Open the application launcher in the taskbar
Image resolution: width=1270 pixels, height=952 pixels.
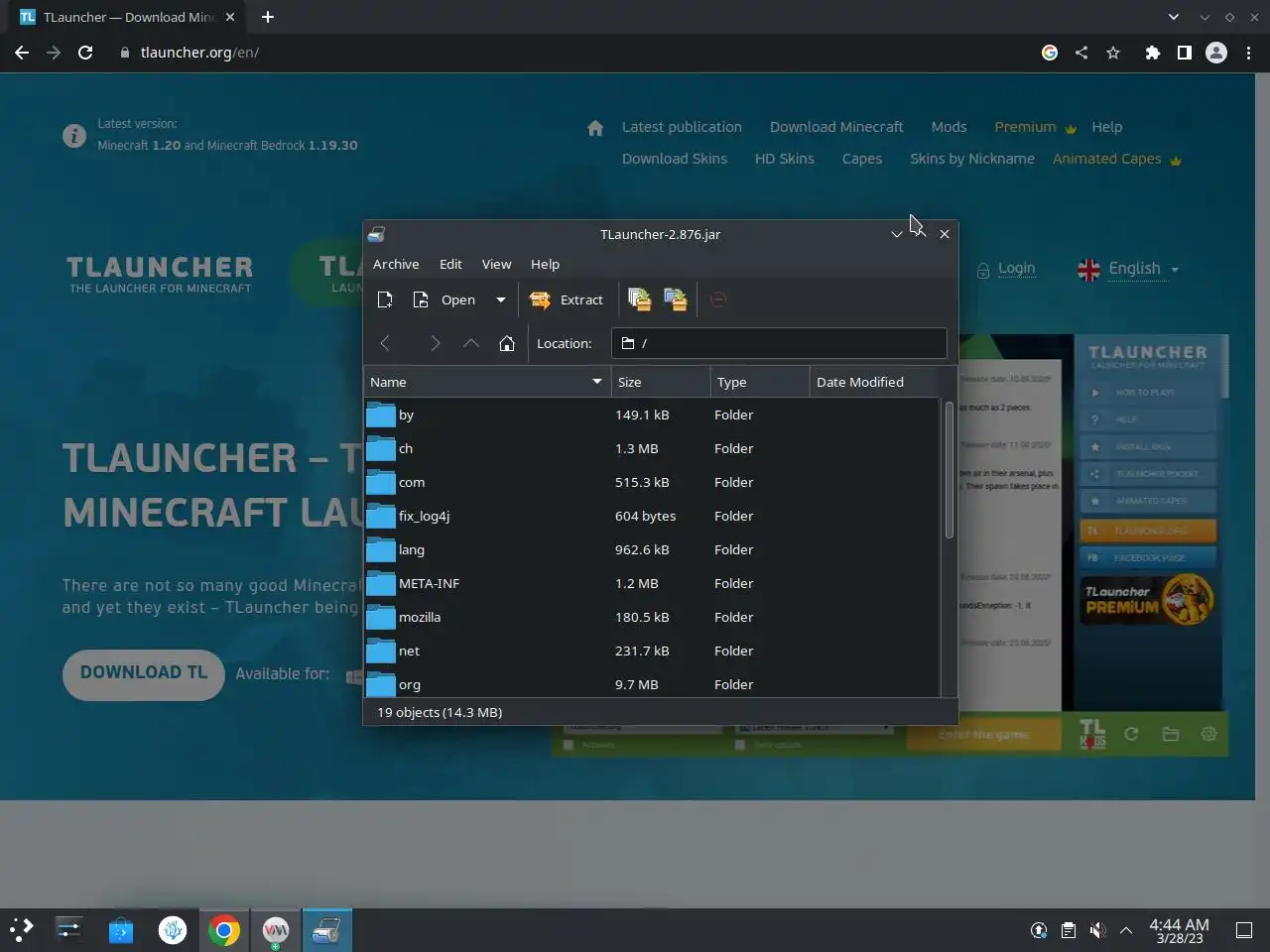coord(22,929)
